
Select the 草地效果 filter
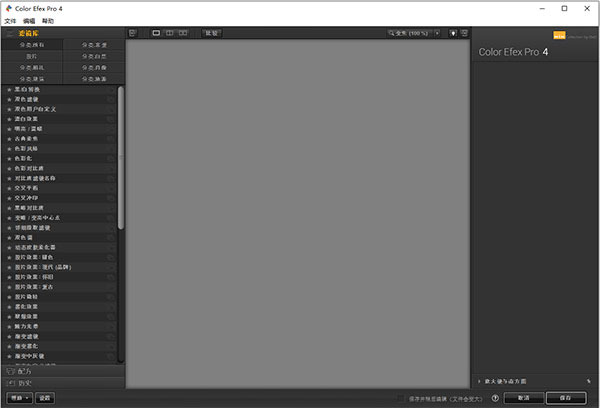[x=59, y=317]
